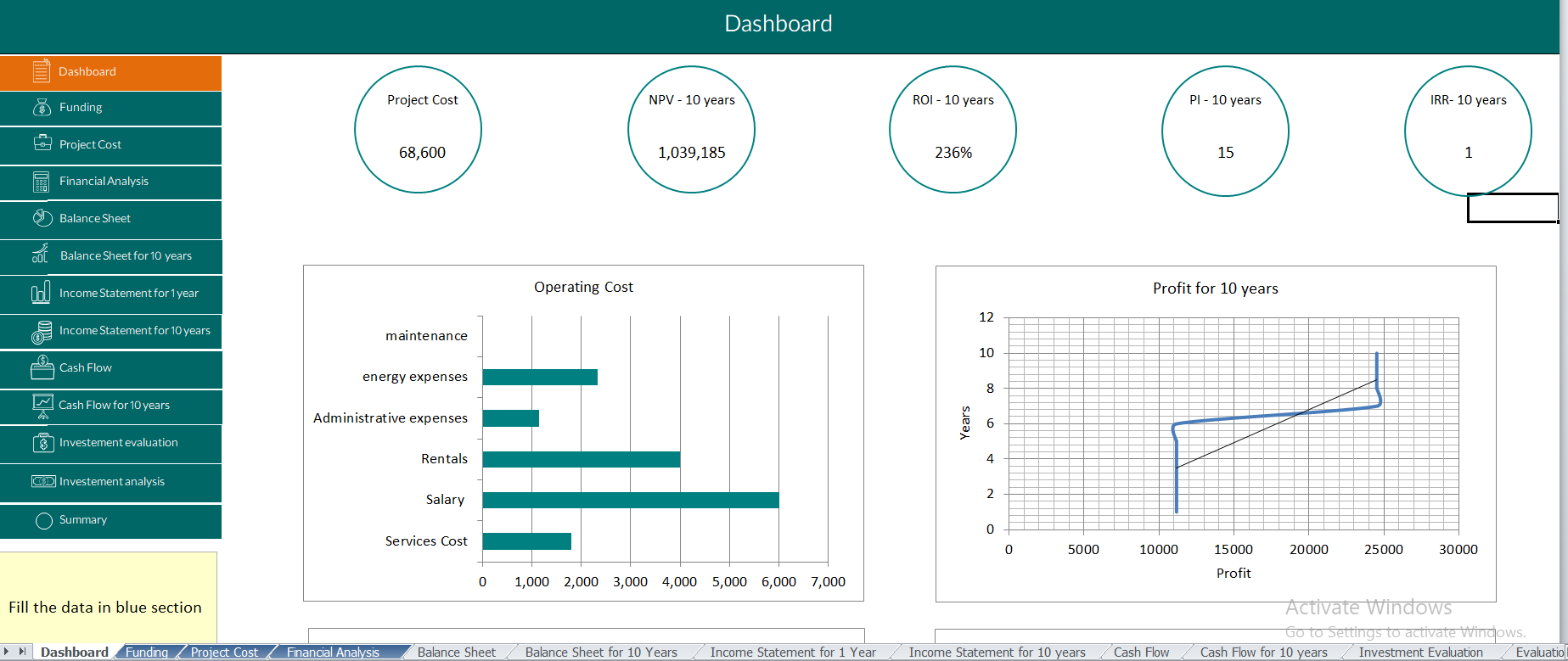Click the Income Statement for 1 year bar icon

click(x=41, y=293)
